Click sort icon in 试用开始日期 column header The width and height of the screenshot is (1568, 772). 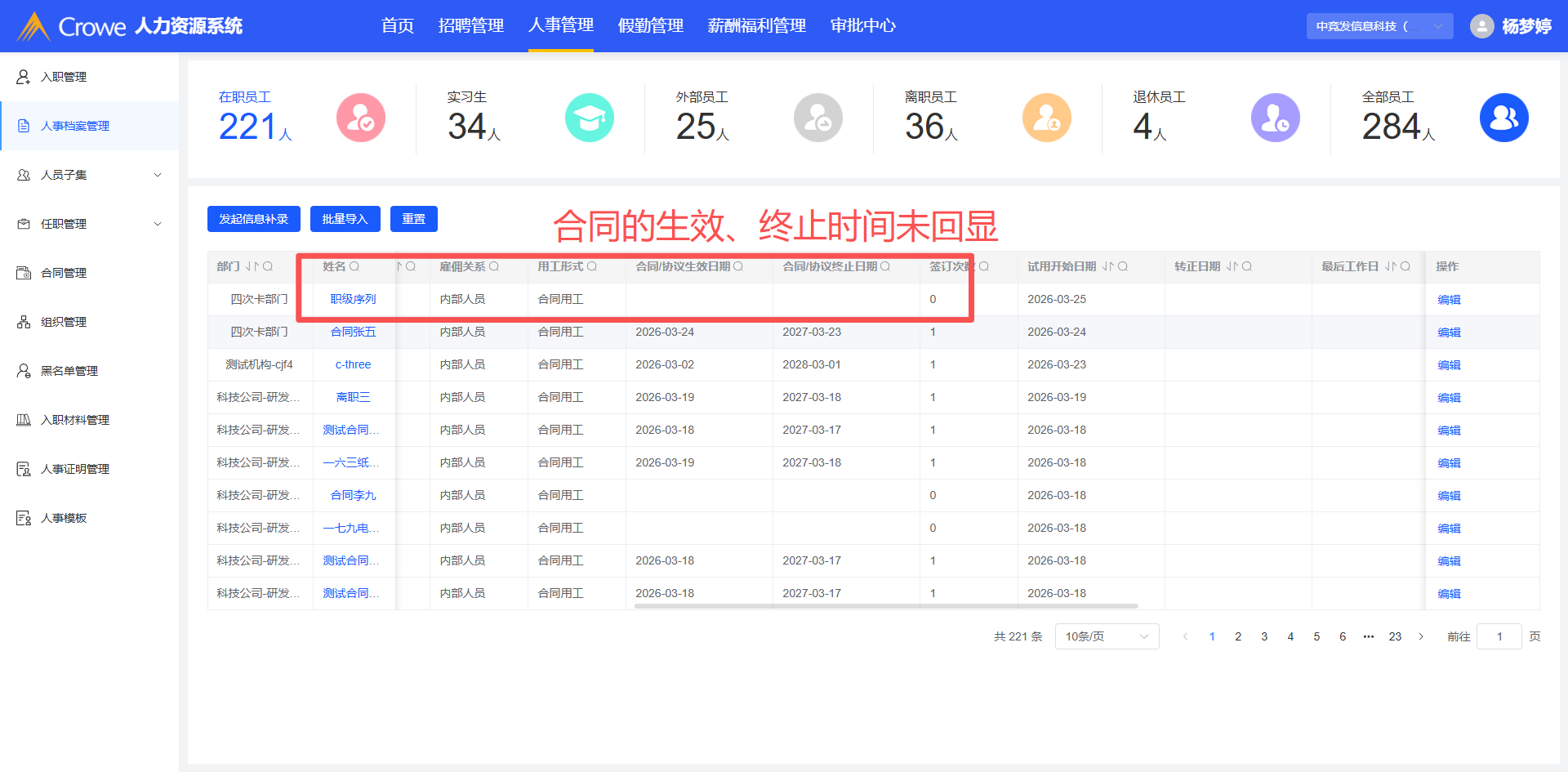coord(1107,266)
